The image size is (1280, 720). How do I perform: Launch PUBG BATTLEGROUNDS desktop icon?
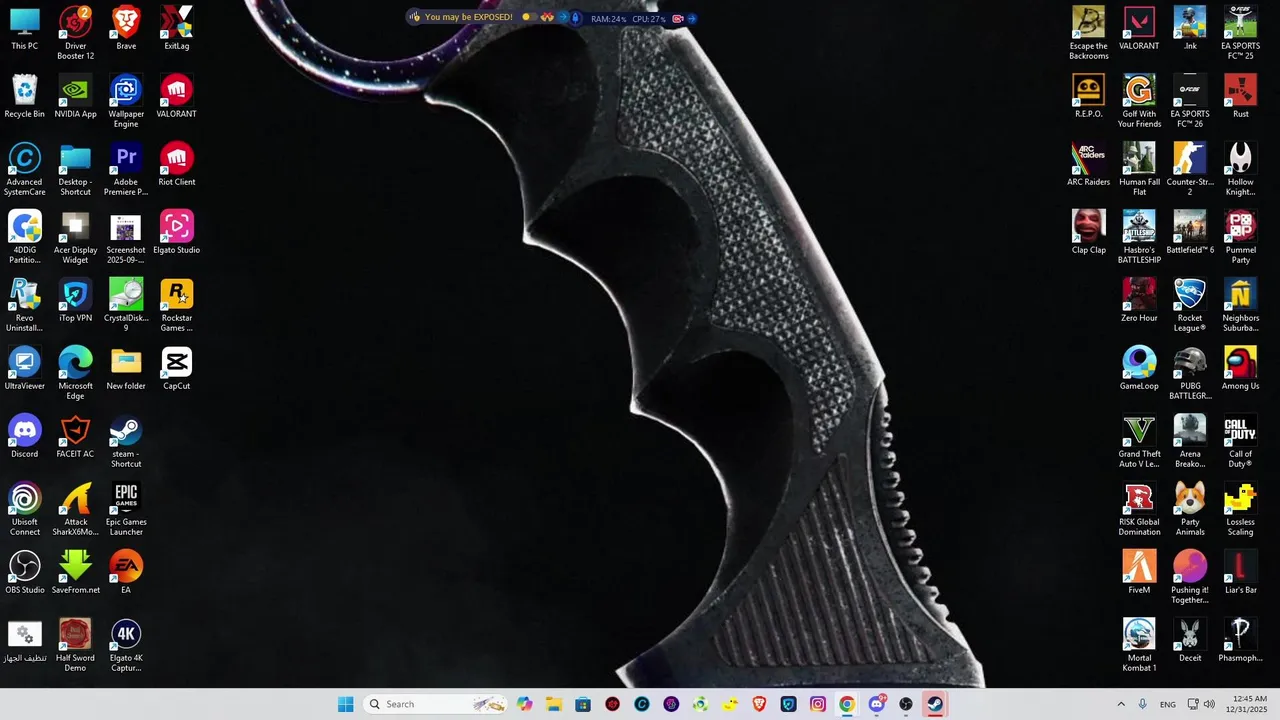click(x=1190, y=373)
